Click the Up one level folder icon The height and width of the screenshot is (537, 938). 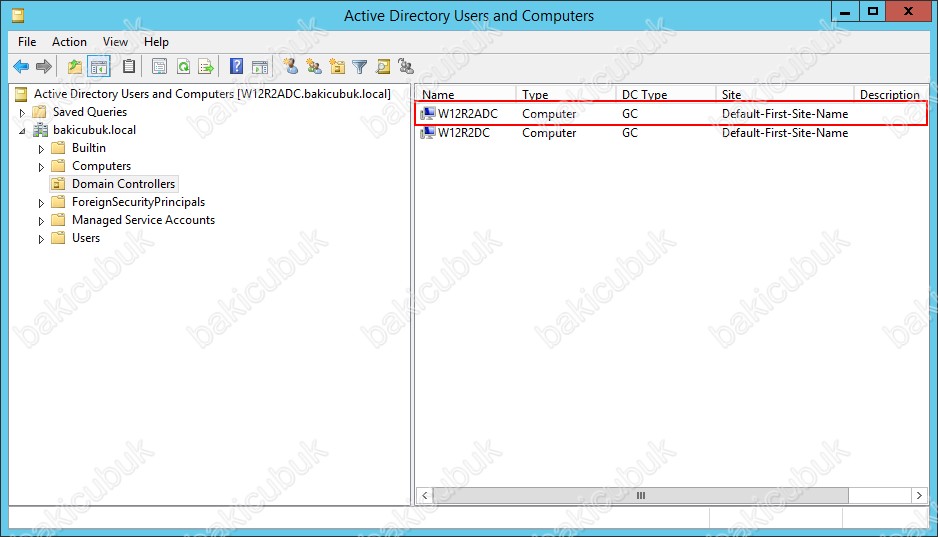[x=75, y=67]
